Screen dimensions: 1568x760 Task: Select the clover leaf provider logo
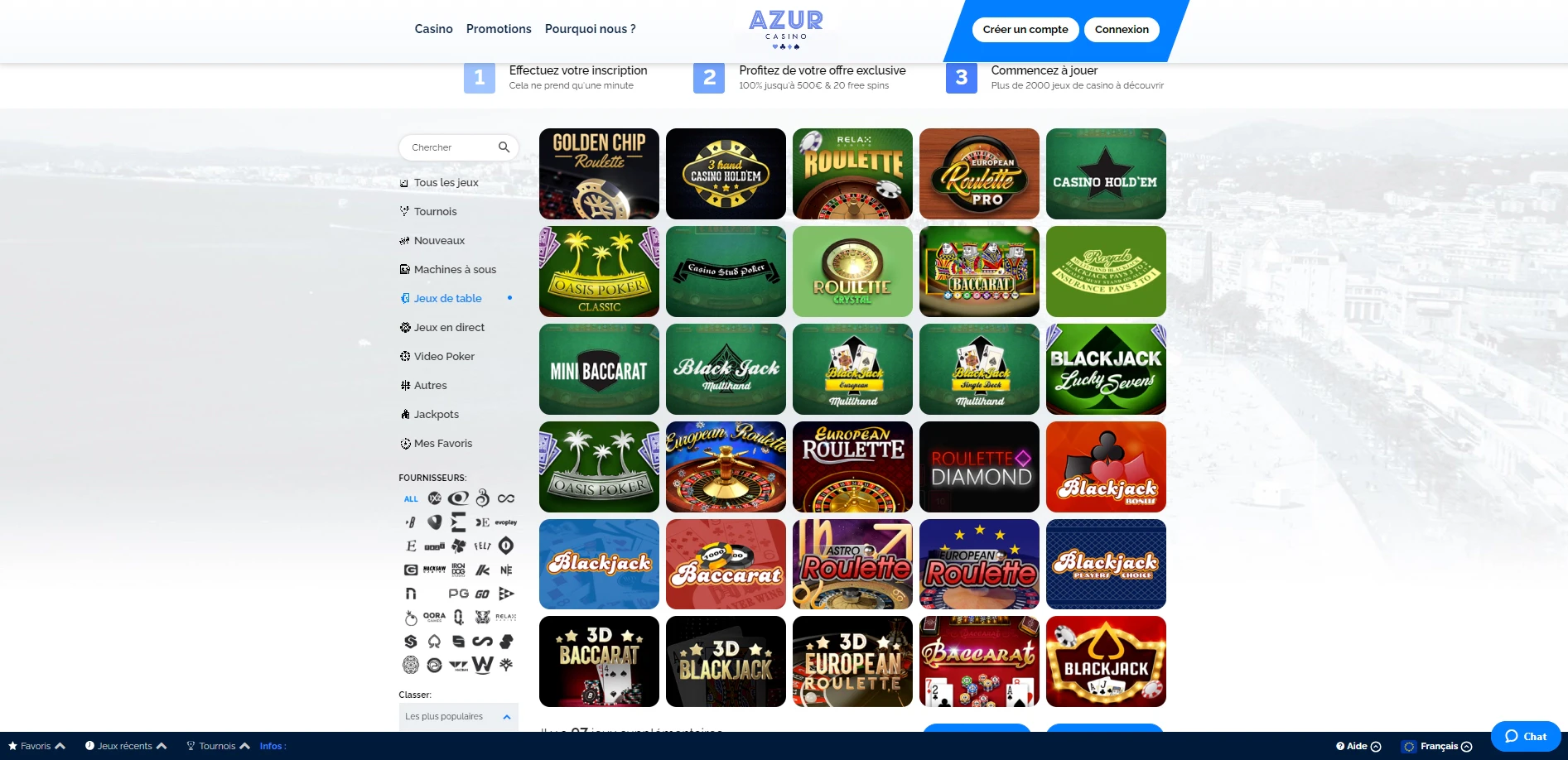coord(459,546)
